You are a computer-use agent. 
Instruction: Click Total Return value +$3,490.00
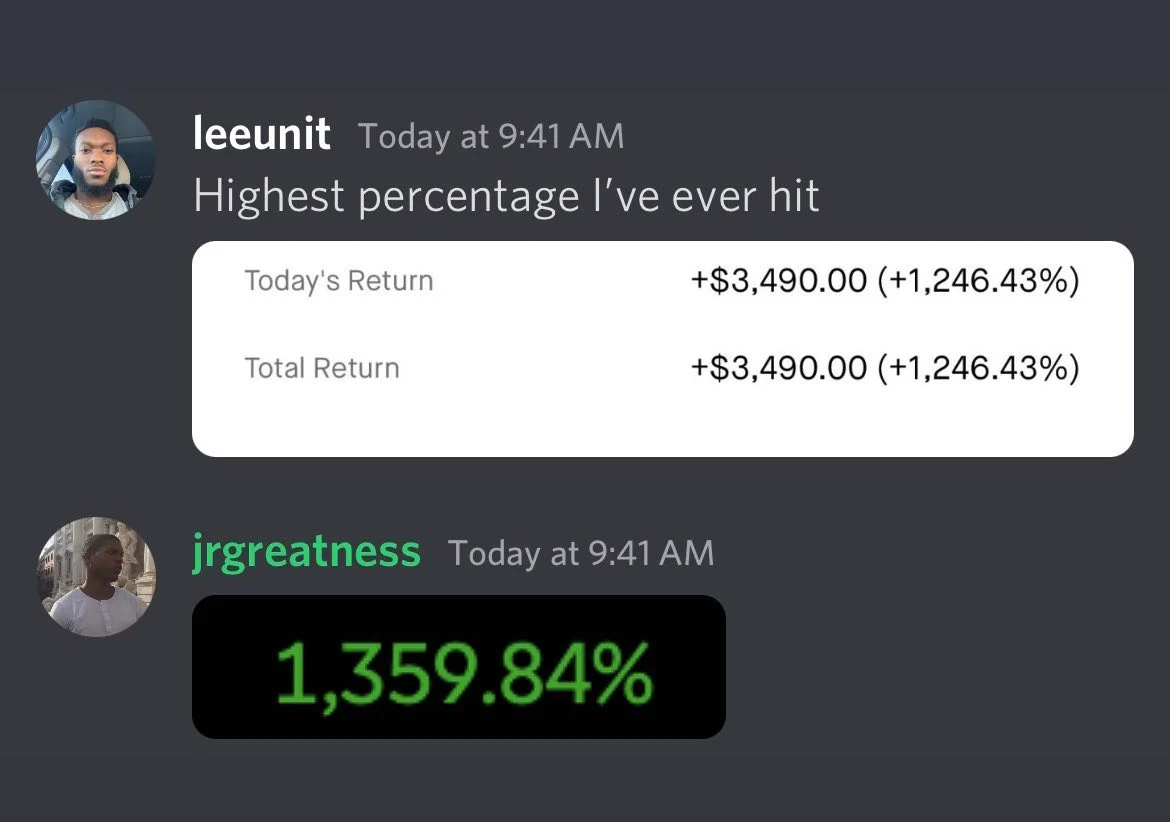point(778,368)
